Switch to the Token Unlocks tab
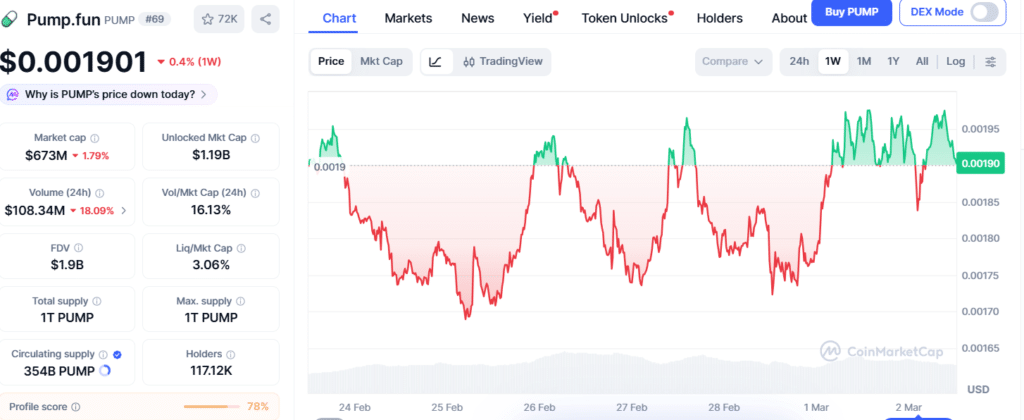This screenshot has height=420, width=1024. click(624, 18)
